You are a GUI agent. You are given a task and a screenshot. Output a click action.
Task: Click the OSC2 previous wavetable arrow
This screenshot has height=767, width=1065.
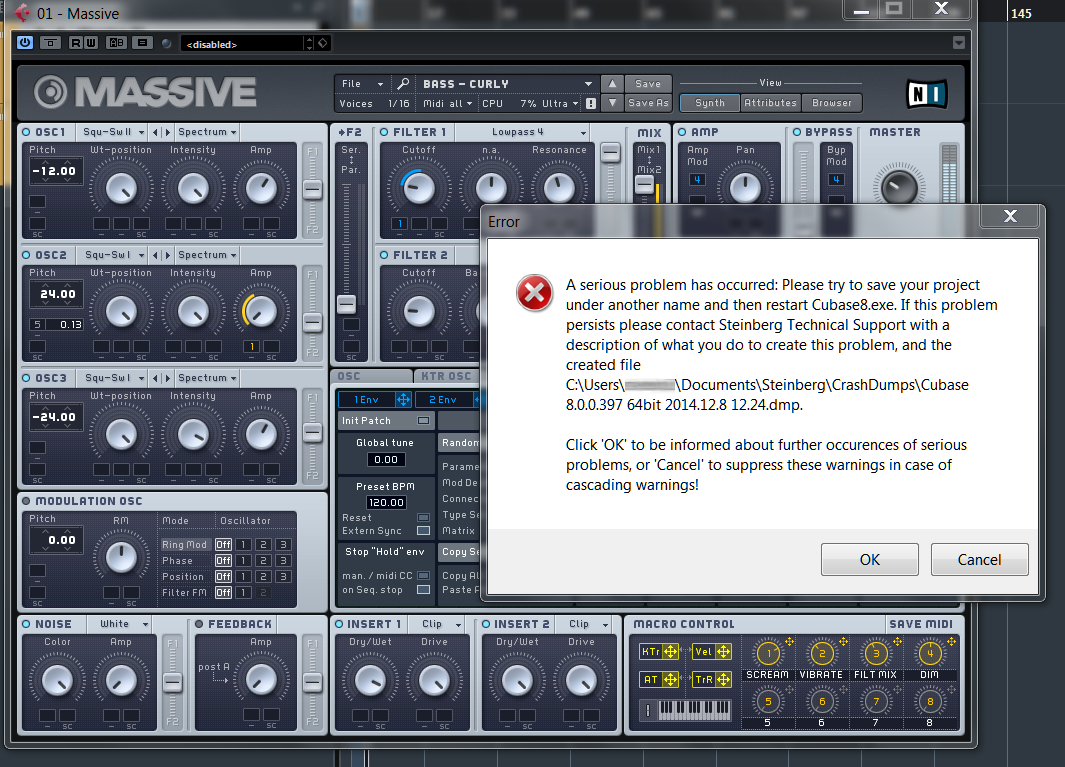click(156, 255)
